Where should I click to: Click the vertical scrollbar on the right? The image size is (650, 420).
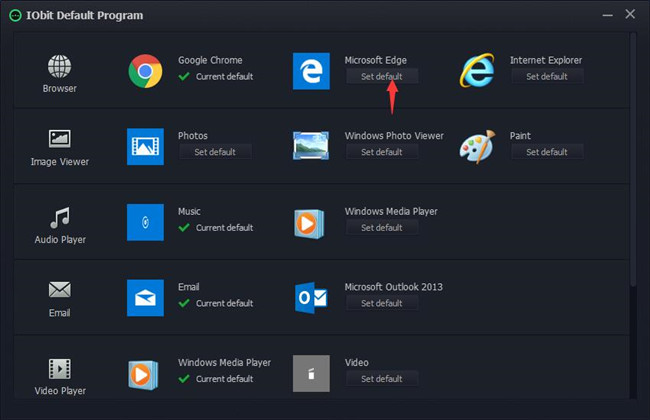click(x=633, y=159)
